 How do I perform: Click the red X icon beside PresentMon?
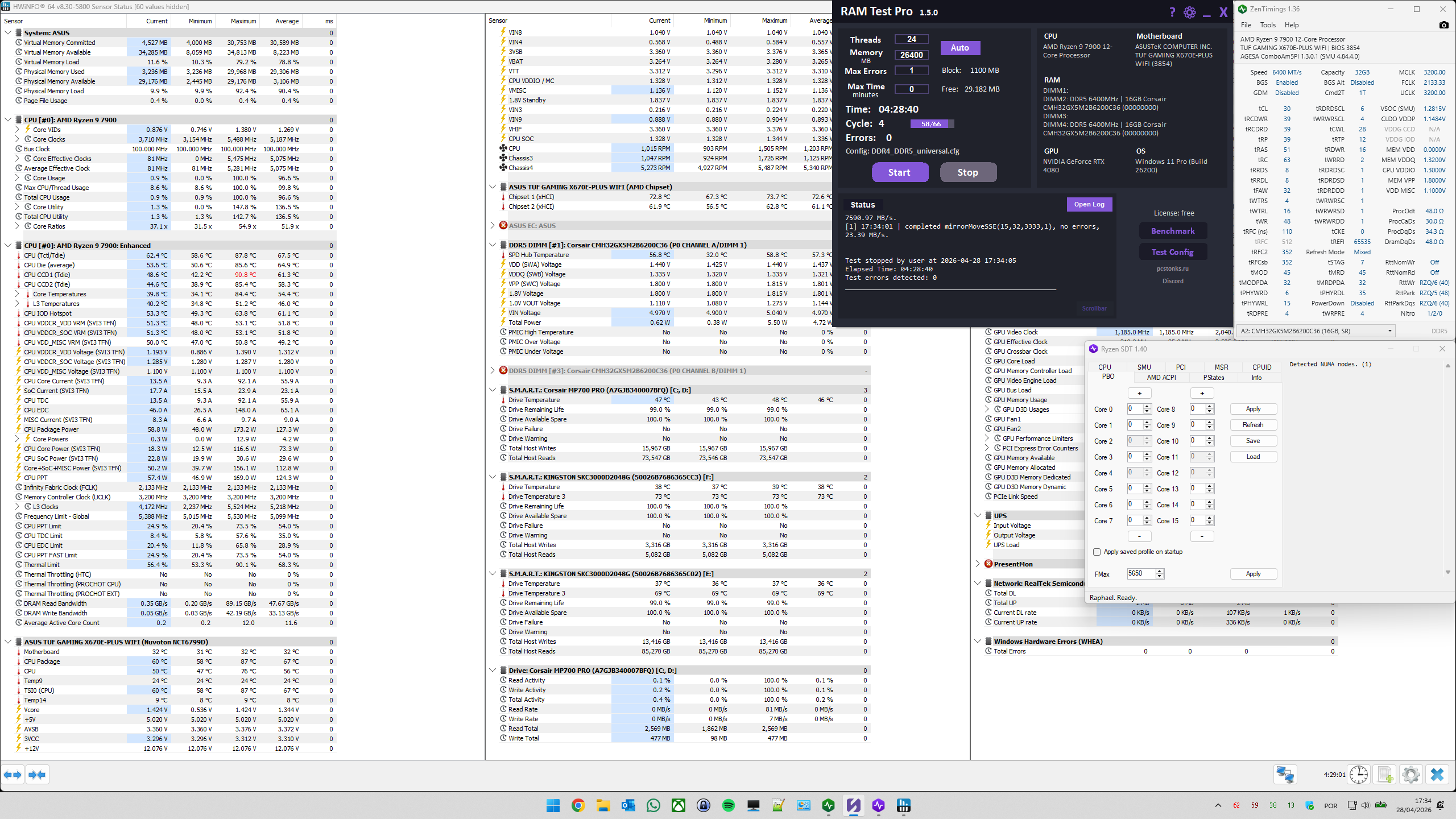(x=988, y=564)
